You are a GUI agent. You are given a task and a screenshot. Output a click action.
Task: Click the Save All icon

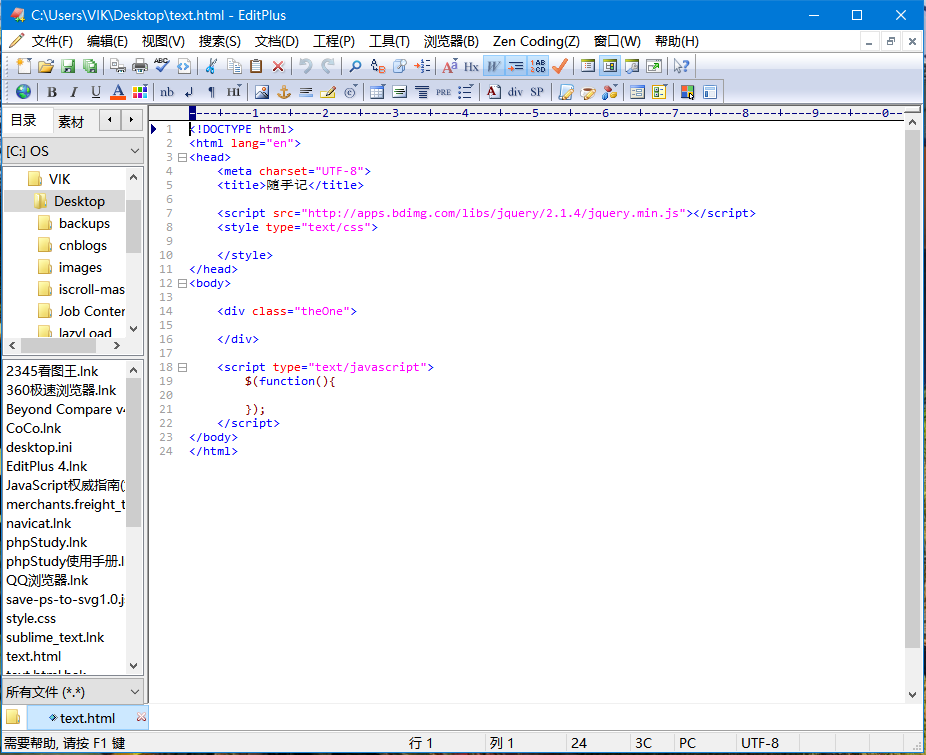point(90,66)
